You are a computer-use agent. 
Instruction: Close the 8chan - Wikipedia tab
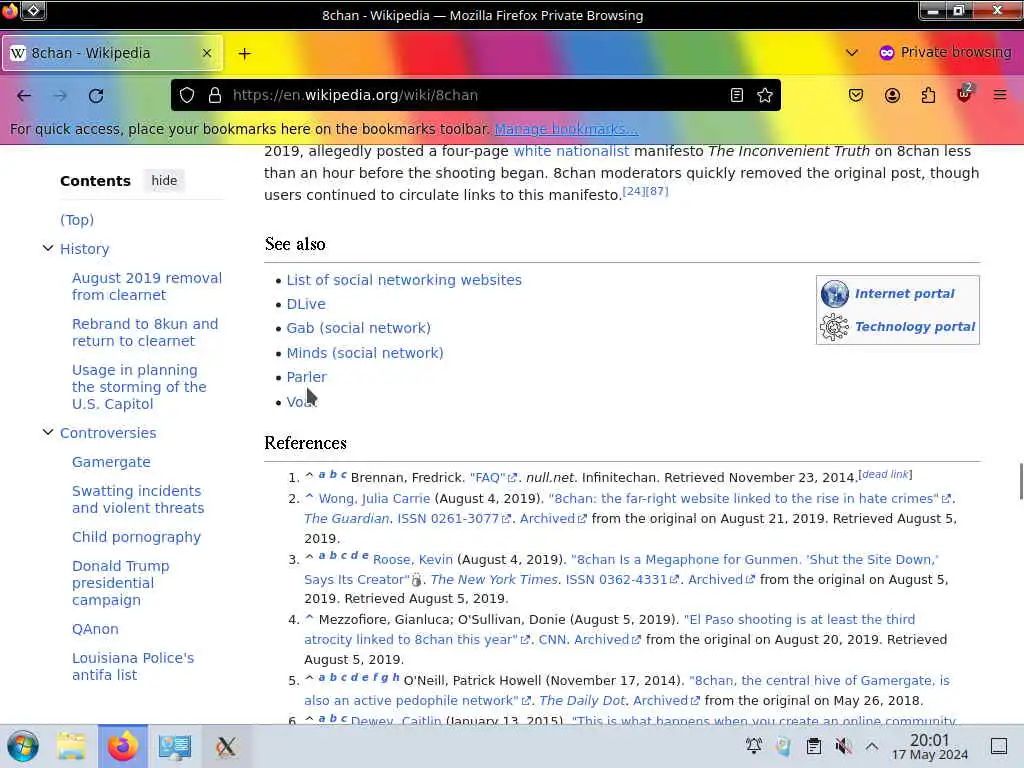click(x=206, y=53)
